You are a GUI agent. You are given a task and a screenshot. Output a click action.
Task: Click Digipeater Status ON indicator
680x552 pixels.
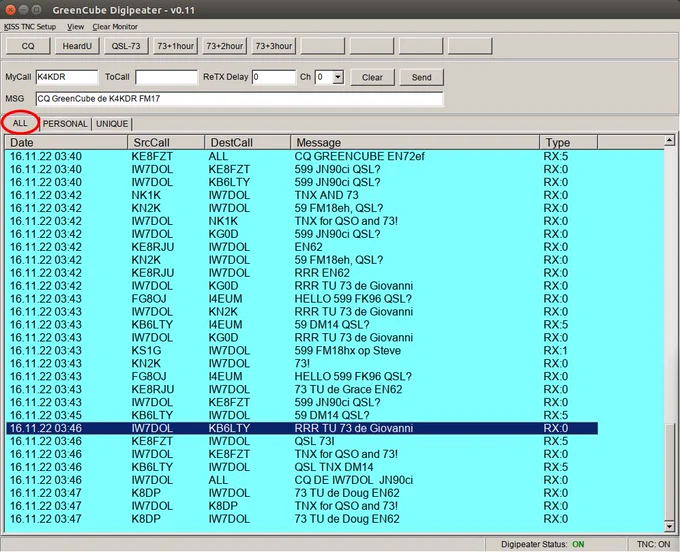[578, 544]
